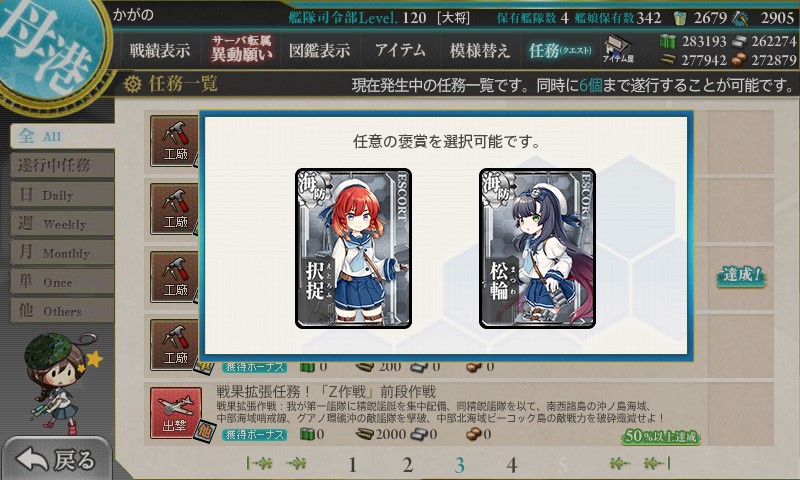The height and width of the screenshot is (480, 800).
Task: Filter quests by Daily tab
Action: point(62,194)
